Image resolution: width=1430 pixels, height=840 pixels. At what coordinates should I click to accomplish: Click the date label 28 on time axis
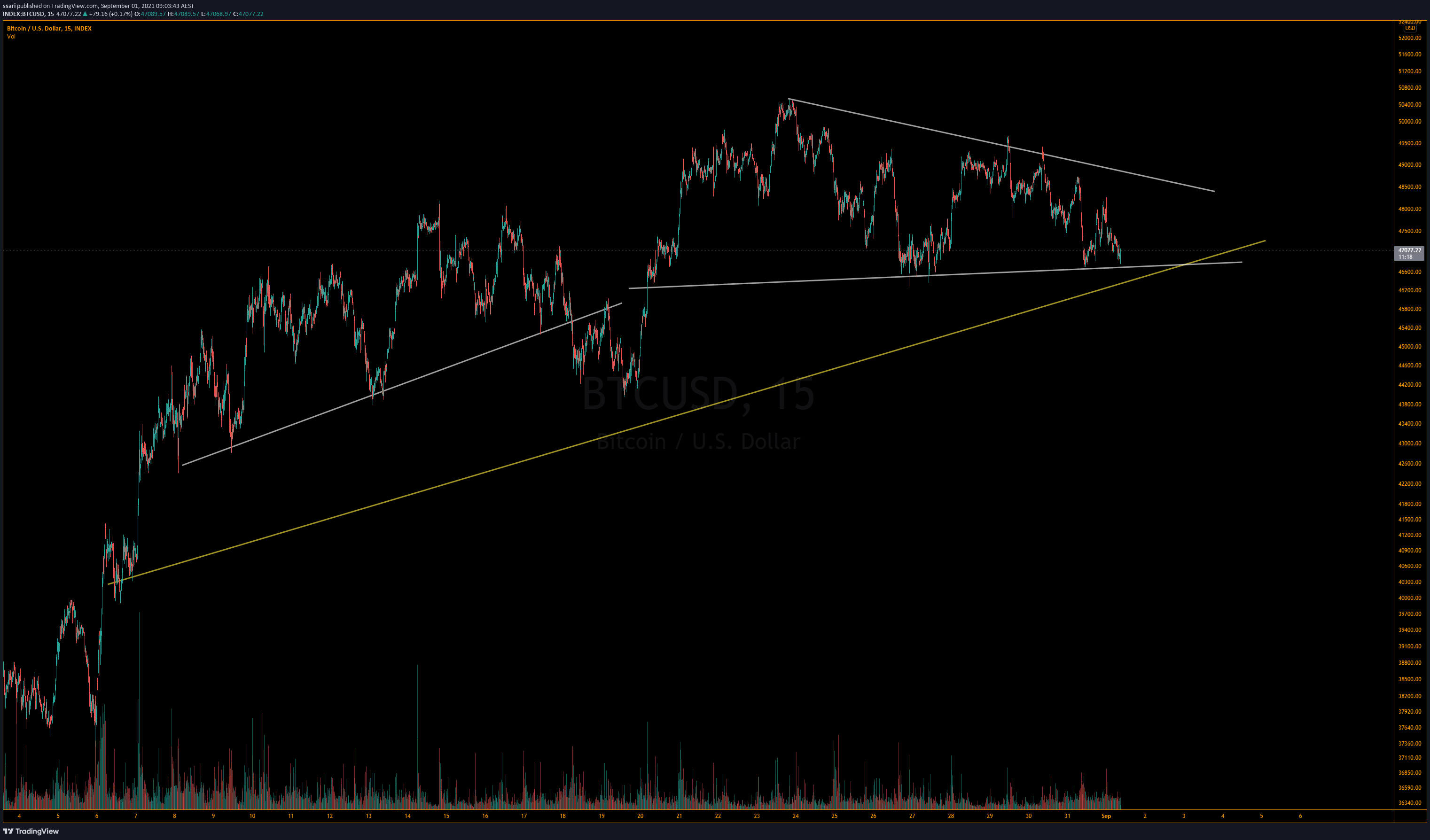pyautogui.click(x=951, y=816)
